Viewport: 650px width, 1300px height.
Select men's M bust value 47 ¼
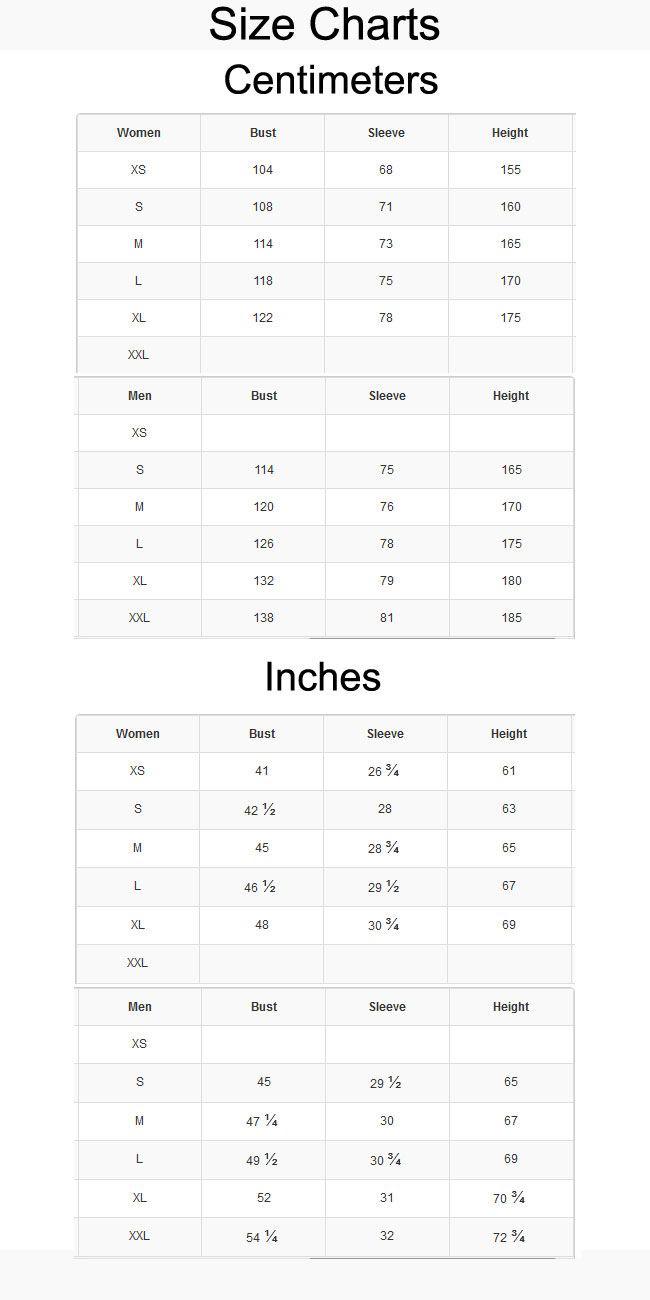262,1121
